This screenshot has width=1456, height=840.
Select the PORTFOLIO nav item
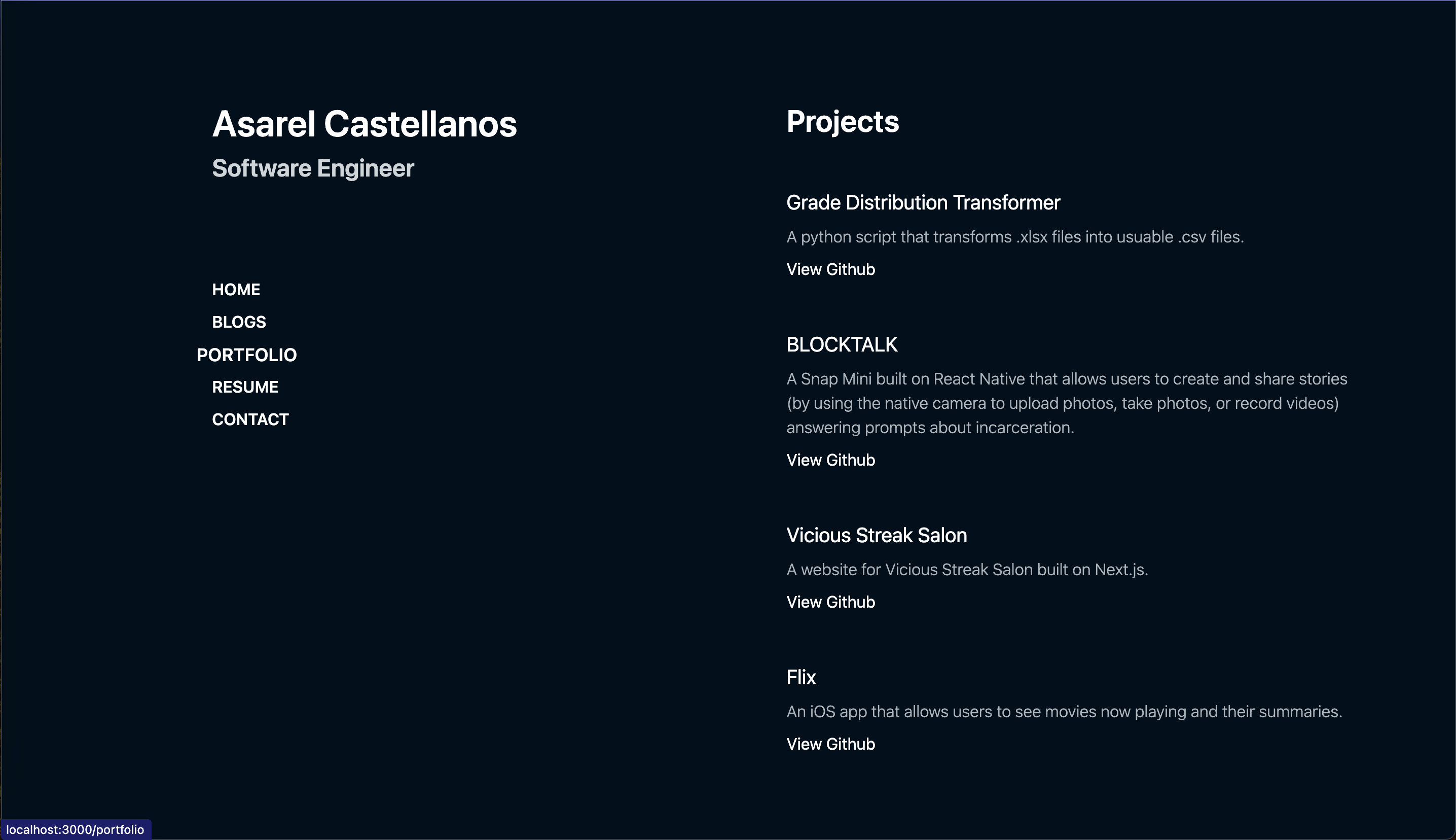247,354
